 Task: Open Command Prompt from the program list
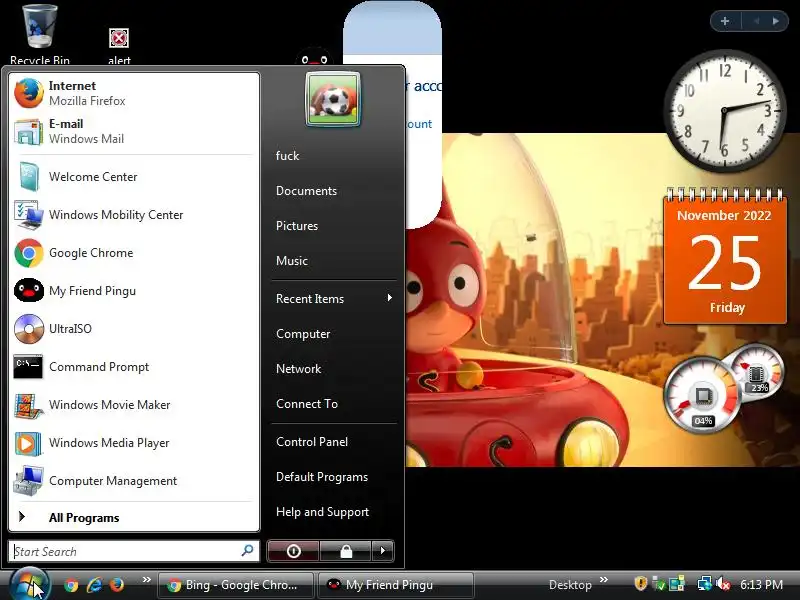click(134, 366)
